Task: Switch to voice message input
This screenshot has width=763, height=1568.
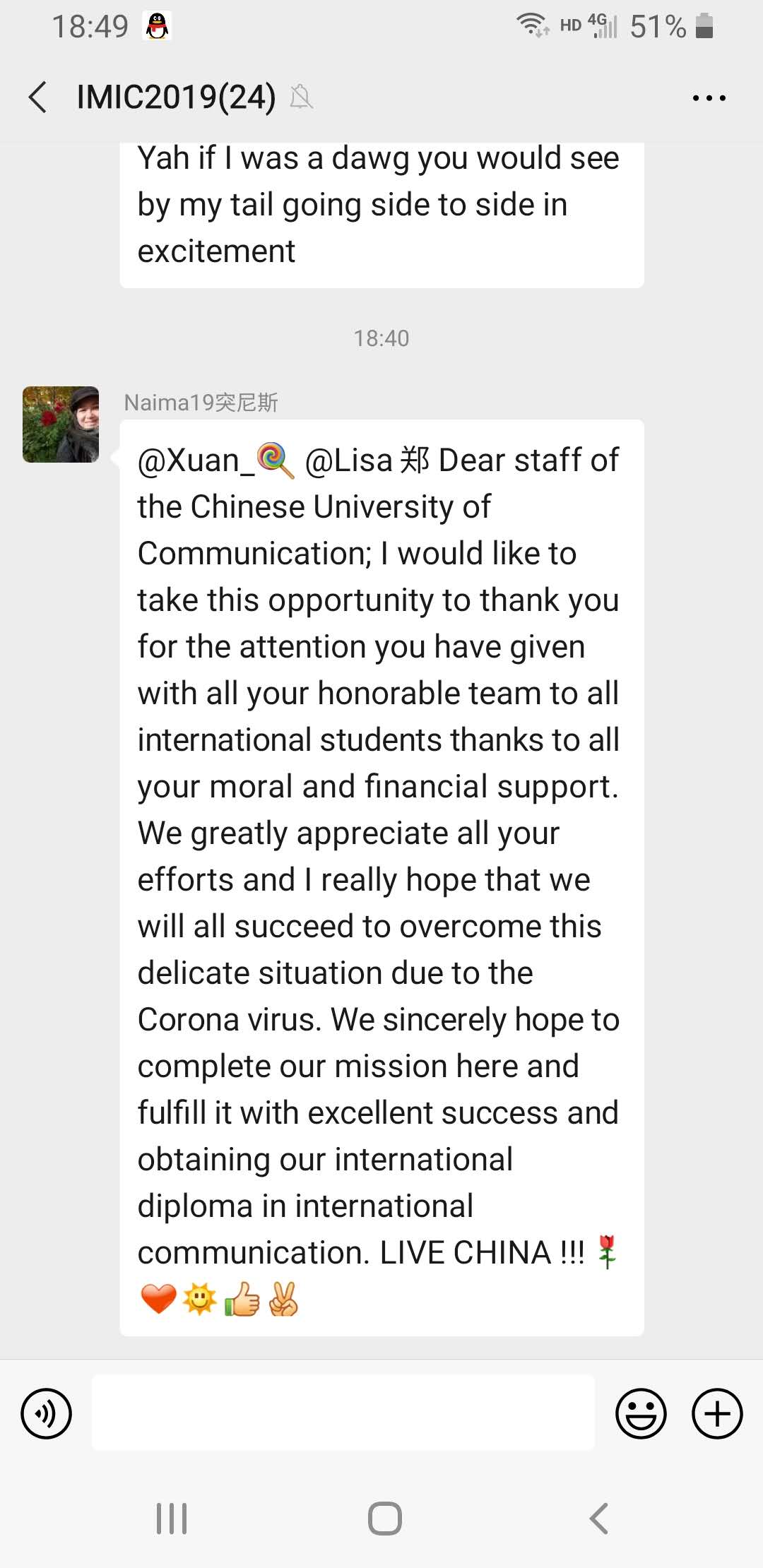Action: 47,1413
